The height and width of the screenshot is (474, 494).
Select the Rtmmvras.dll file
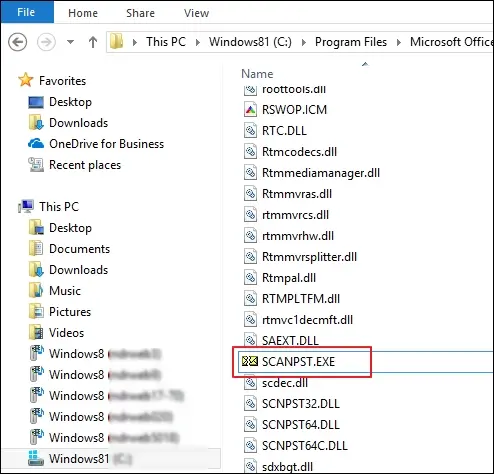pos(297,194)
